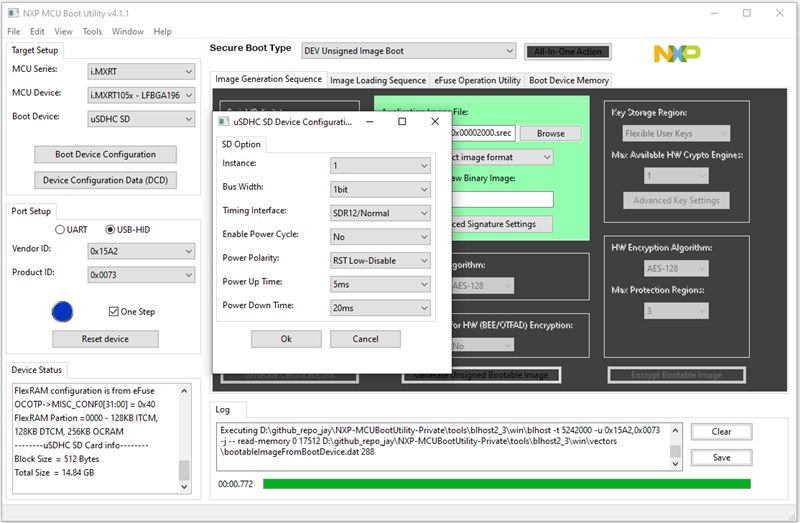Click the blue connection status indicator
The height and width of the screenshot is (523, 800).
(x=62, y=312)
